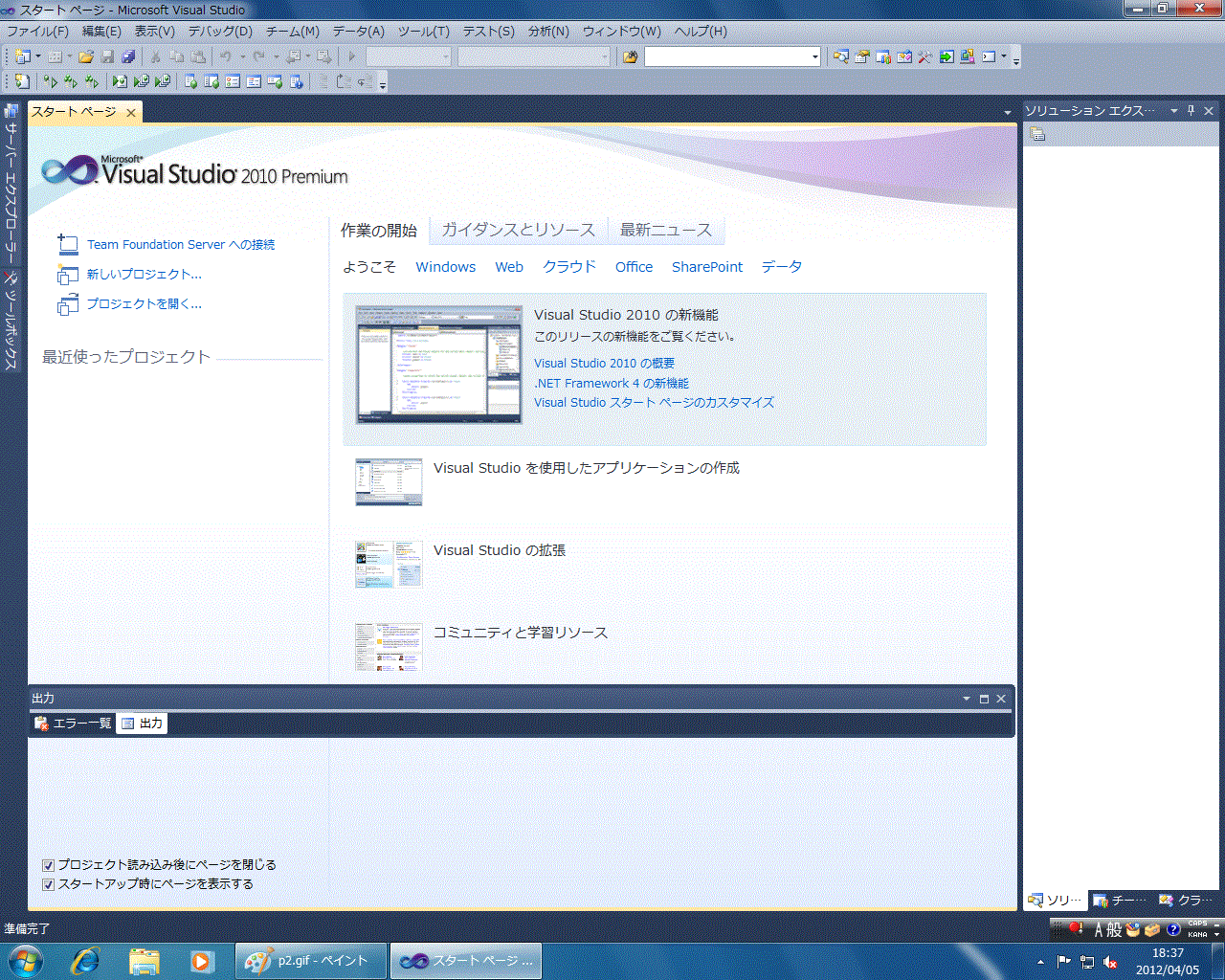Switch to the ガイダンスとリソース tab
Viewport: 1225px width, 980px height.
(x=518, y=231)
